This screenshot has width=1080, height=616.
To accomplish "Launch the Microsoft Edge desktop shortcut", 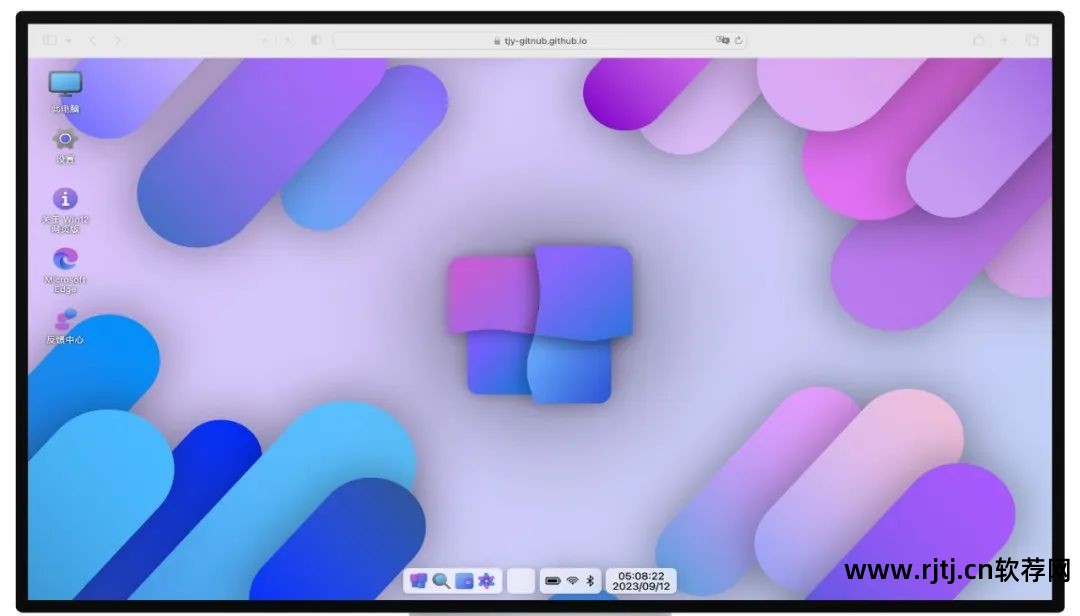I will pyautogui.click(x=65, y=270).
